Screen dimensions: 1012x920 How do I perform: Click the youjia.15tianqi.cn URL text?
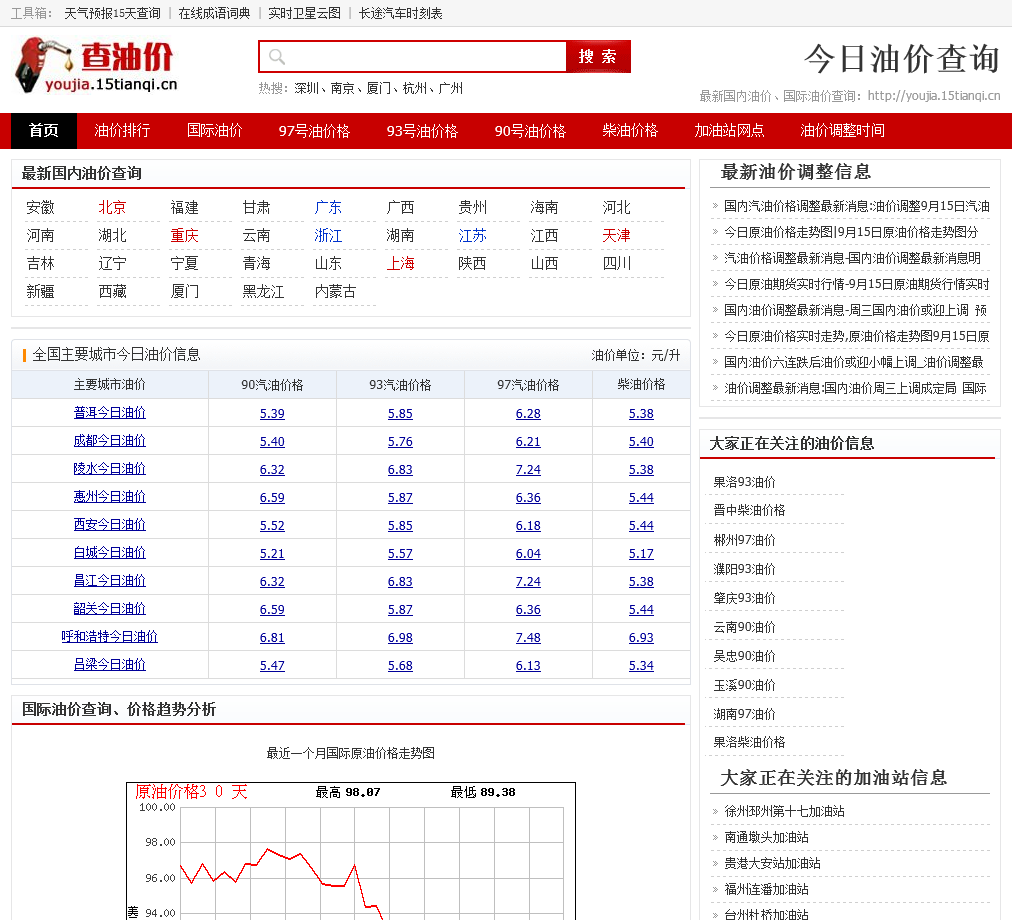pos(934,96)
